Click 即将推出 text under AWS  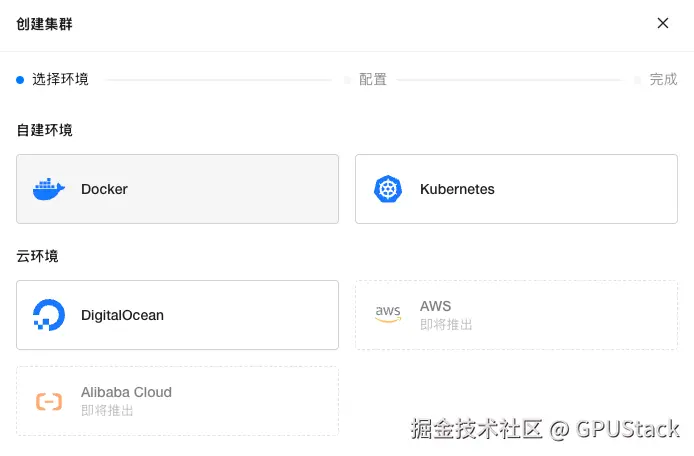click(446, 325)
